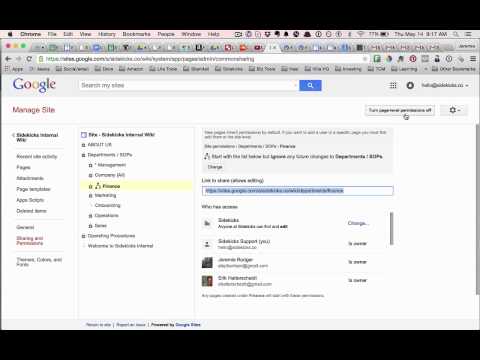Click the blue search button
Image resolution: width=480 pixels, height=360 pixels.
point(310,85)
